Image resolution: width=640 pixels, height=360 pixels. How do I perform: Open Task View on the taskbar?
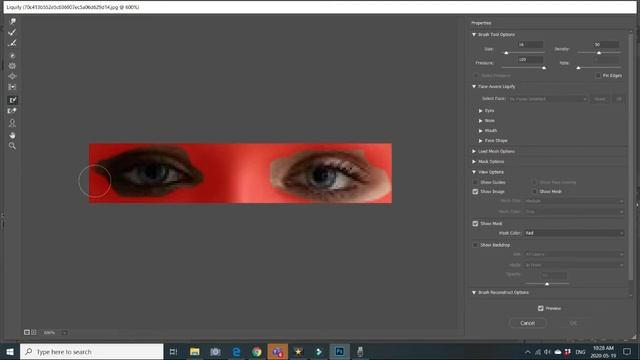coord(173,351)
